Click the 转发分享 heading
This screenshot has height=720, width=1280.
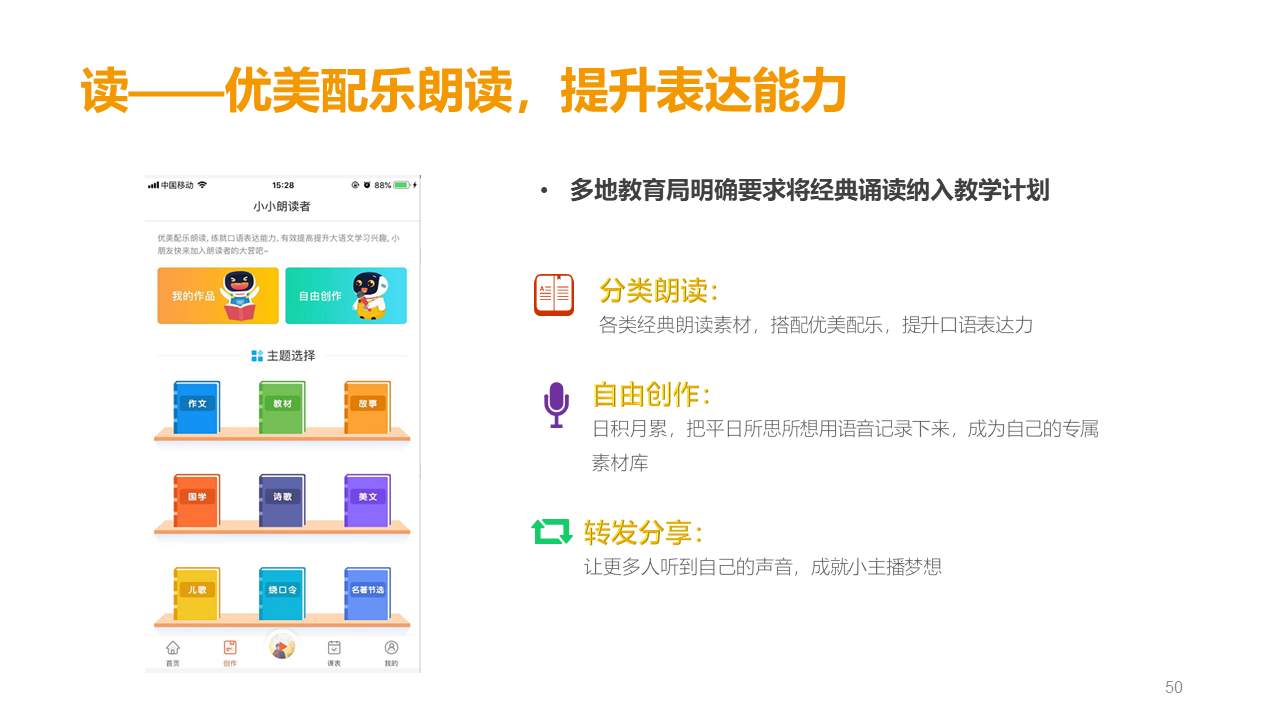click(644, 532)
